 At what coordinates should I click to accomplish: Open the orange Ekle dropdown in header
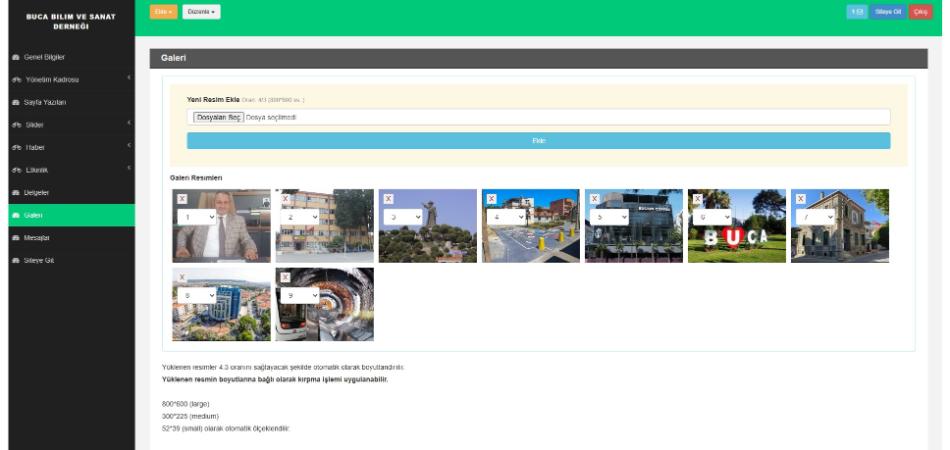(164, 12)
